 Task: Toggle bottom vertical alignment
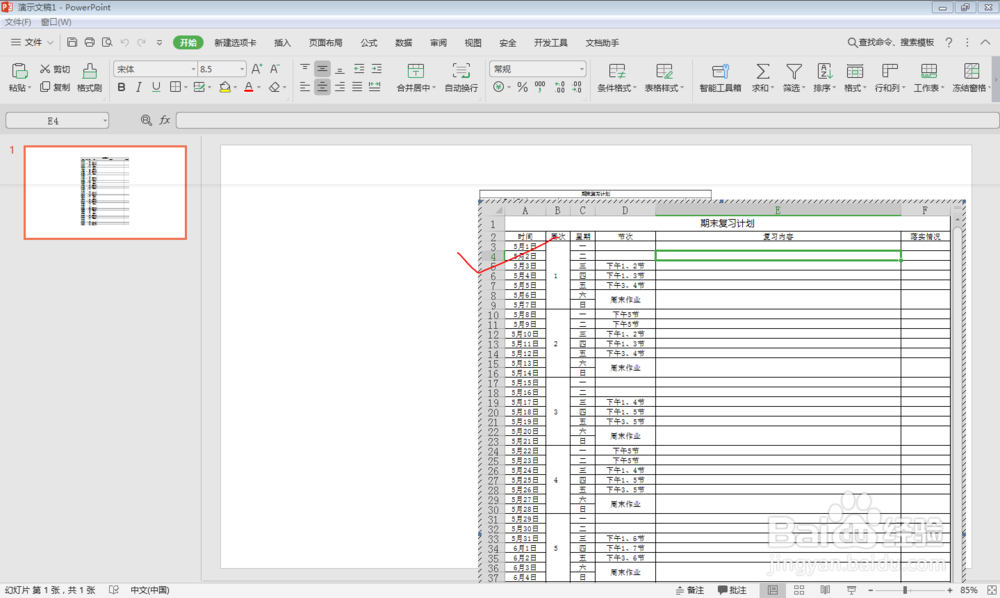tap(340, 69)
